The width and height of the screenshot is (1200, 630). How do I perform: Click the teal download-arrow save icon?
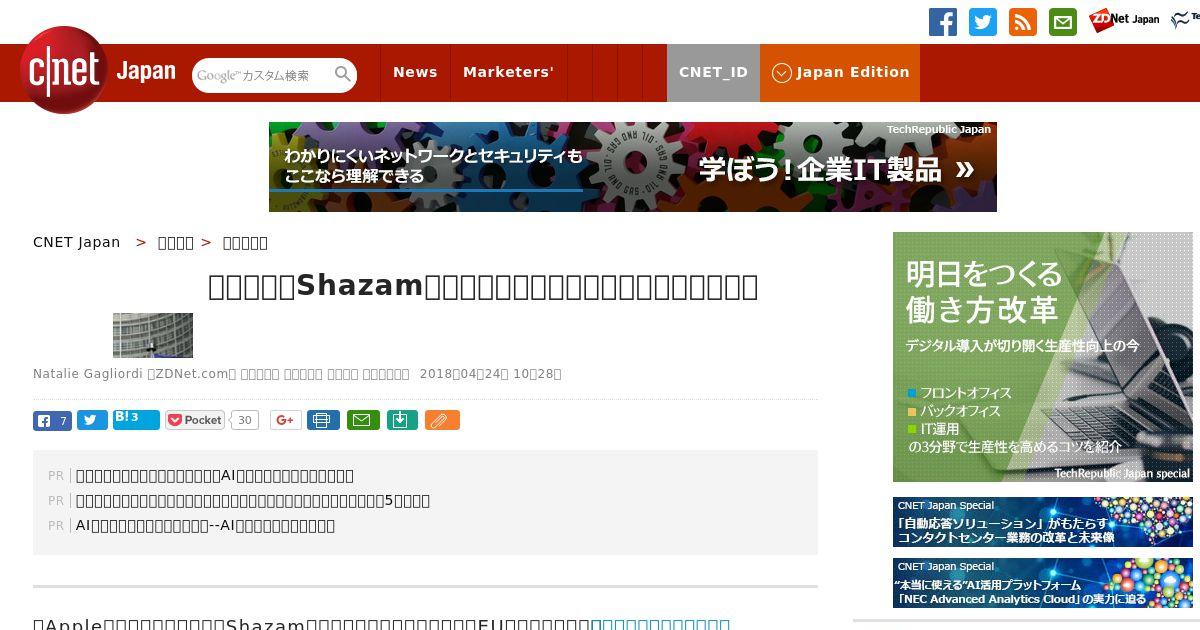pos(401,420)
